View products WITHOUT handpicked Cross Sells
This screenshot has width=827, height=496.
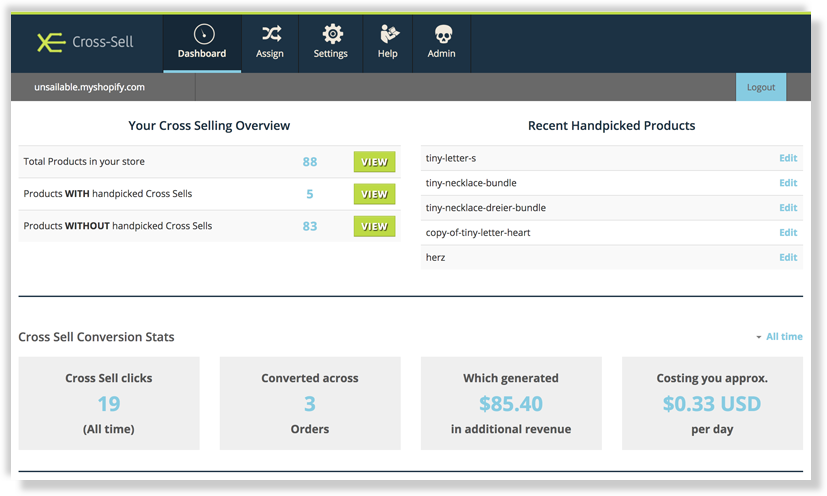[374, 226]
